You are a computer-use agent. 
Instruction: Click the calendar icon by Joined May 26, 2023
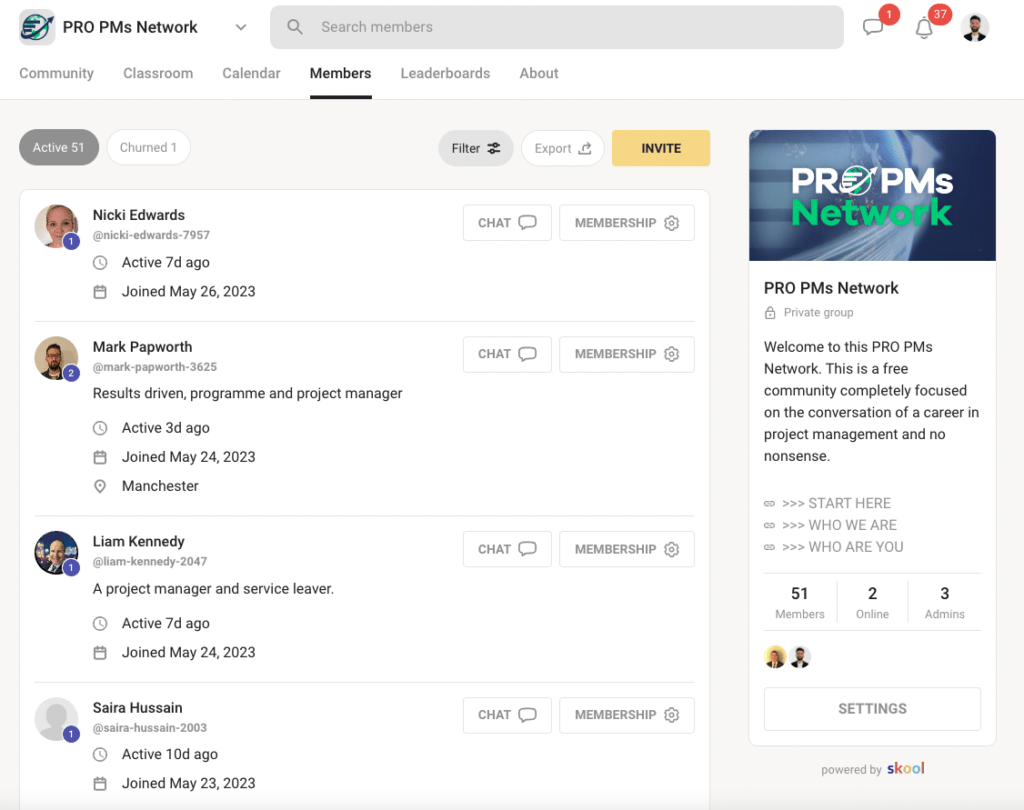(x=100, y=292)
